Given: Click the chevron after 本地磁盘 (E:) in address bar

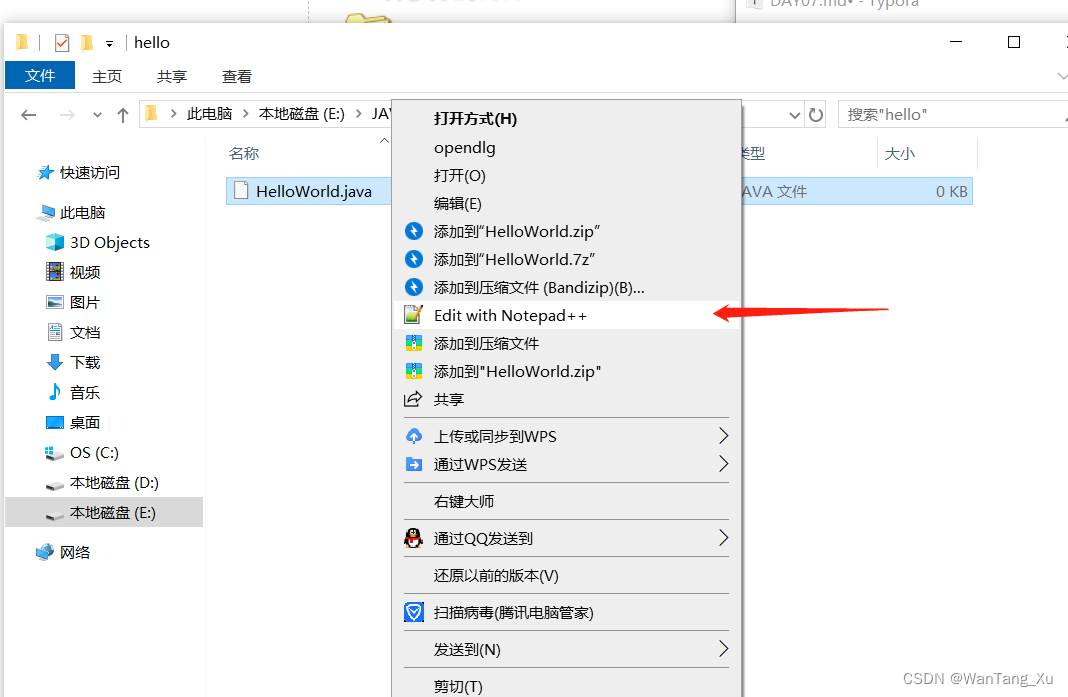Looking at the screenshot, I should (358, 114).
